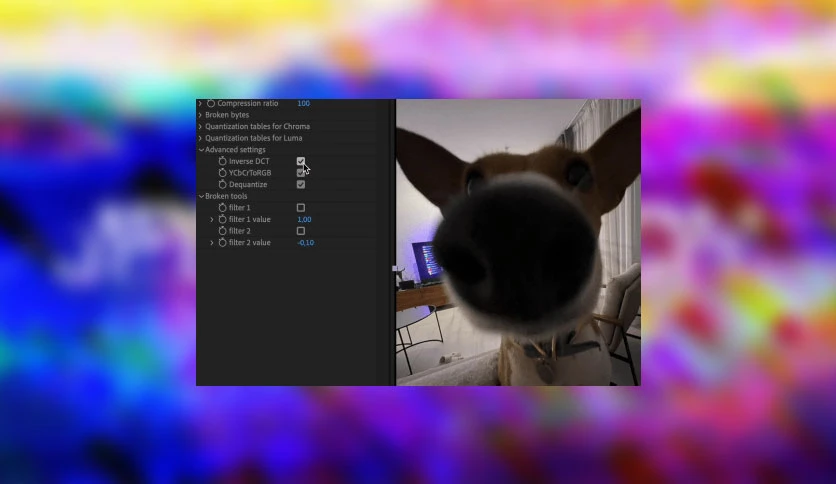
Task: Select the Compression ratio label
Action: tap(247, 103)
